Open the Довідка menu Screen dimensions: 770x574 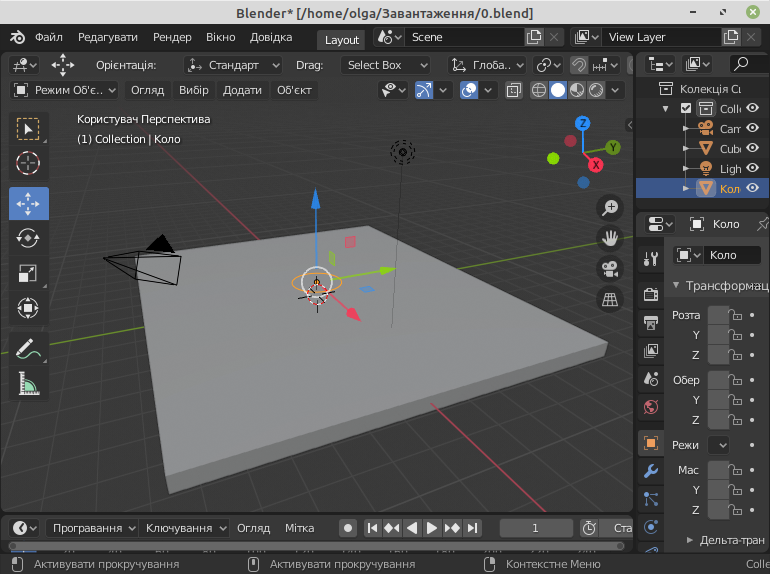pos(271,37)
